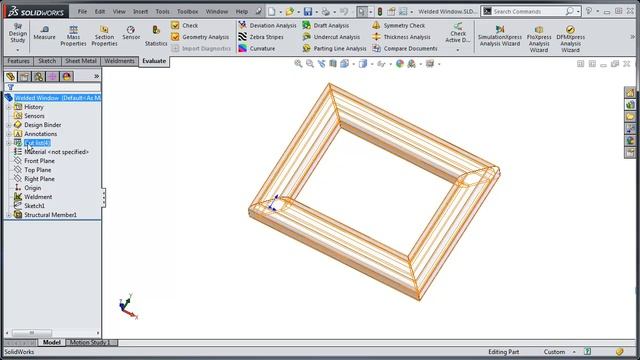The image size is (640, 360).
Task: Select the Weldment feature
Action: (x=38, y=197)
